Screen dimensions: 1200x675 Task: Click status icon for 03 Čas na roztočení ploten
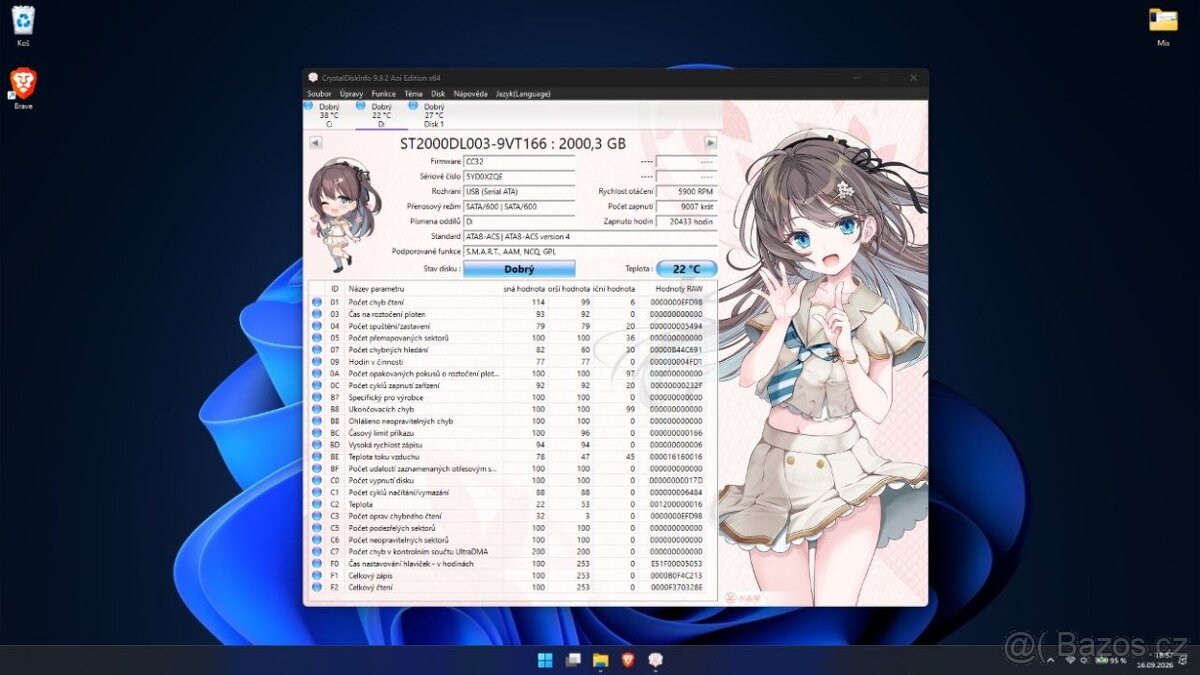[317, 314]
